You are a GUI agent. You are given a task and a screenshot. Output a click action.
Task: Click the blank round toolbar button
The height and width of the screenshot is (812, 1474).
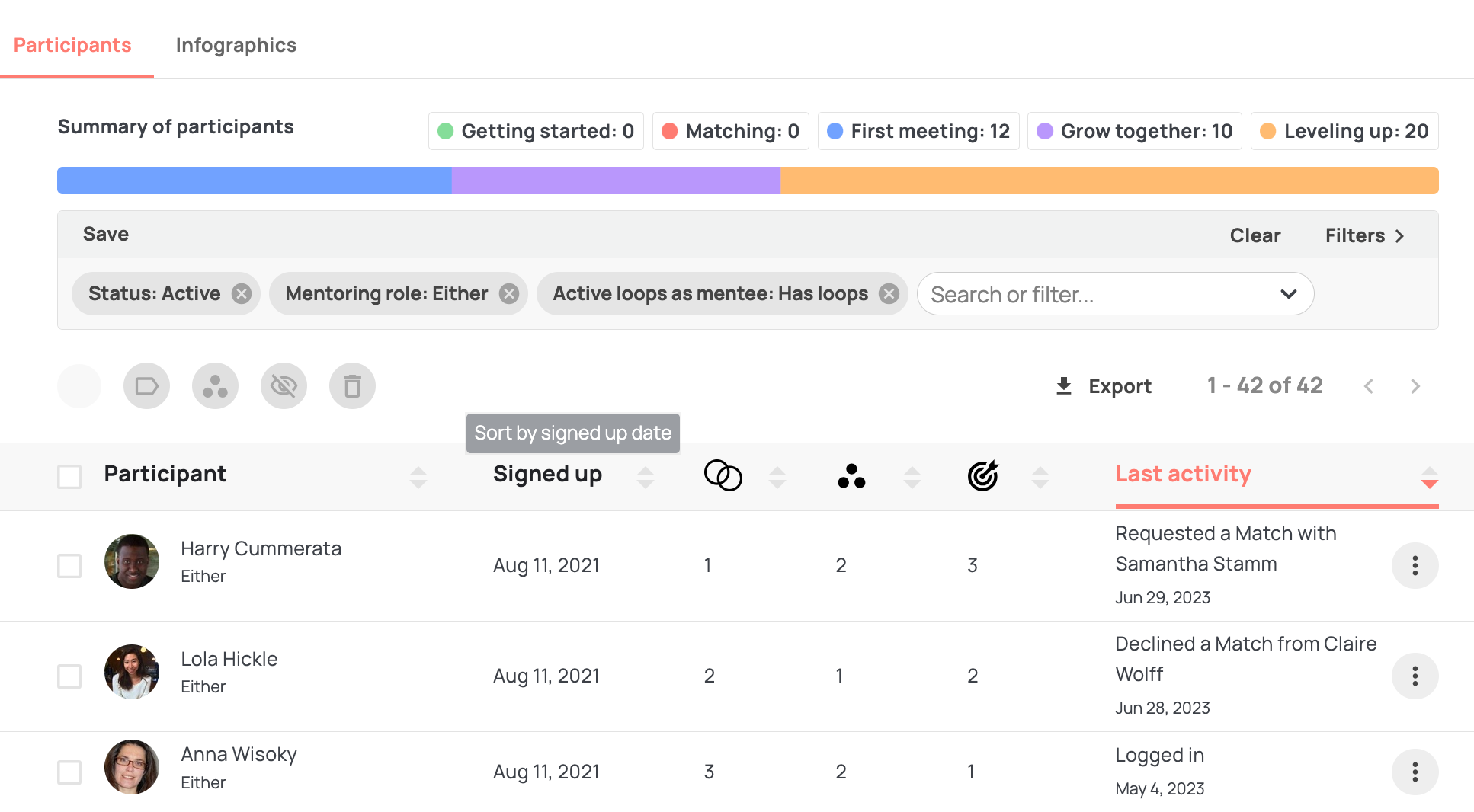pyautogui.click(x=79, y=386)
